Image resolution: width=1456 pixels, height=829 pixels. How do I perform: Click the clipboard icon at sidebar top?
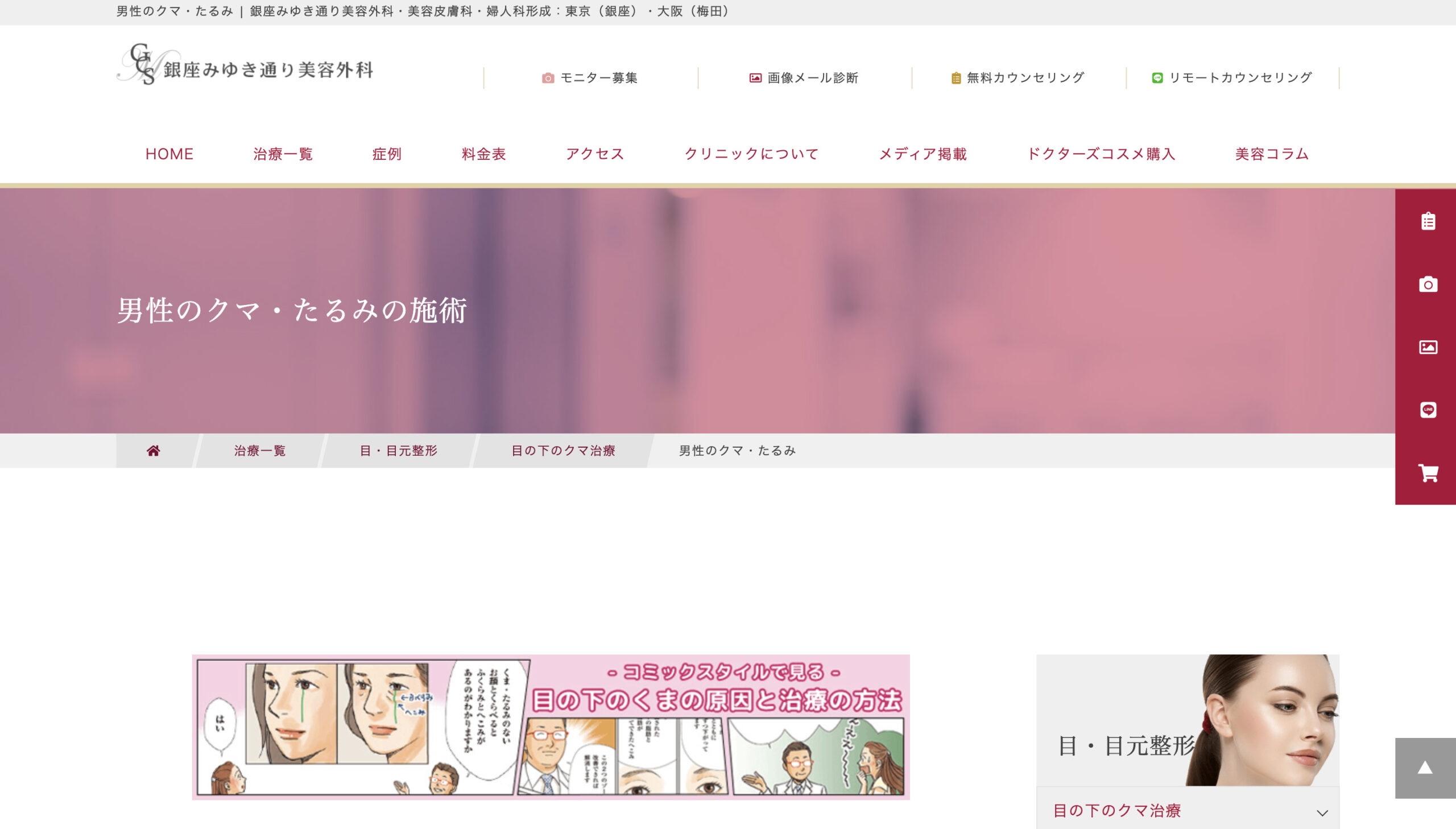[1430, 222]
